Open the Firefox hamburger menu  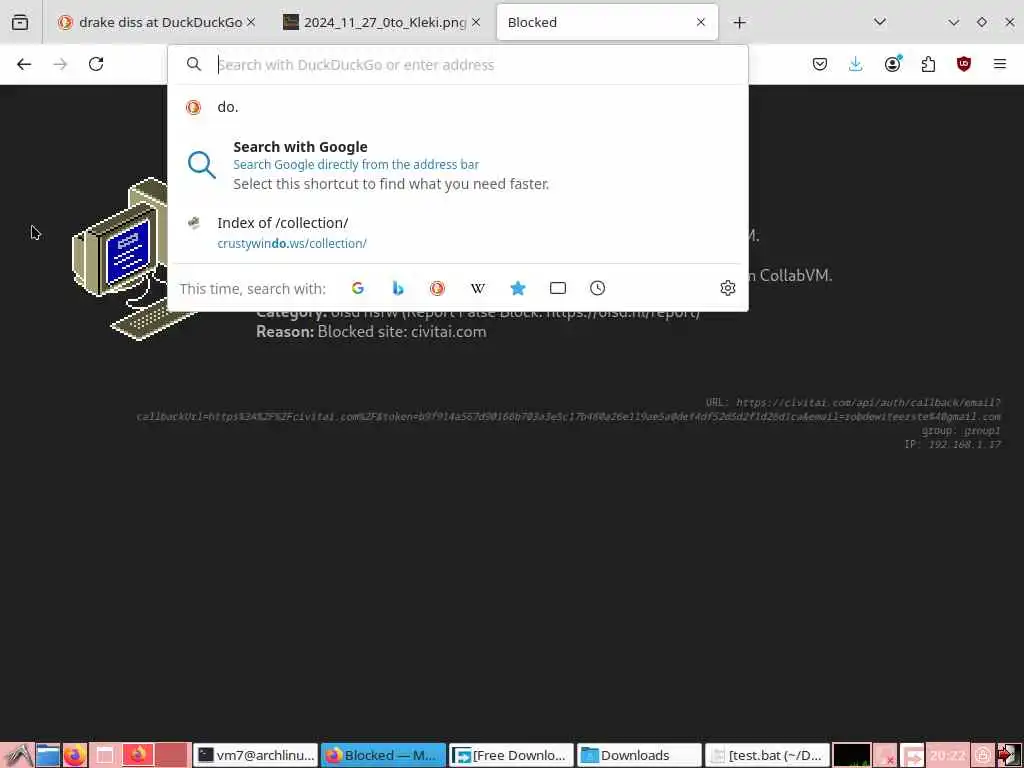click(x=1000, y=64)
